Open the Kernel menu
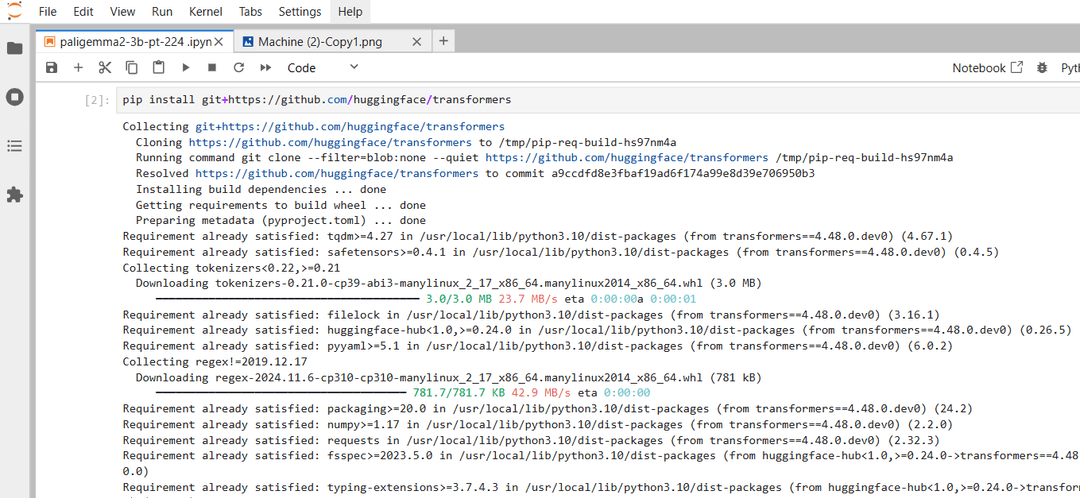Screen dimensions: 1080x498 coord(205,12)
